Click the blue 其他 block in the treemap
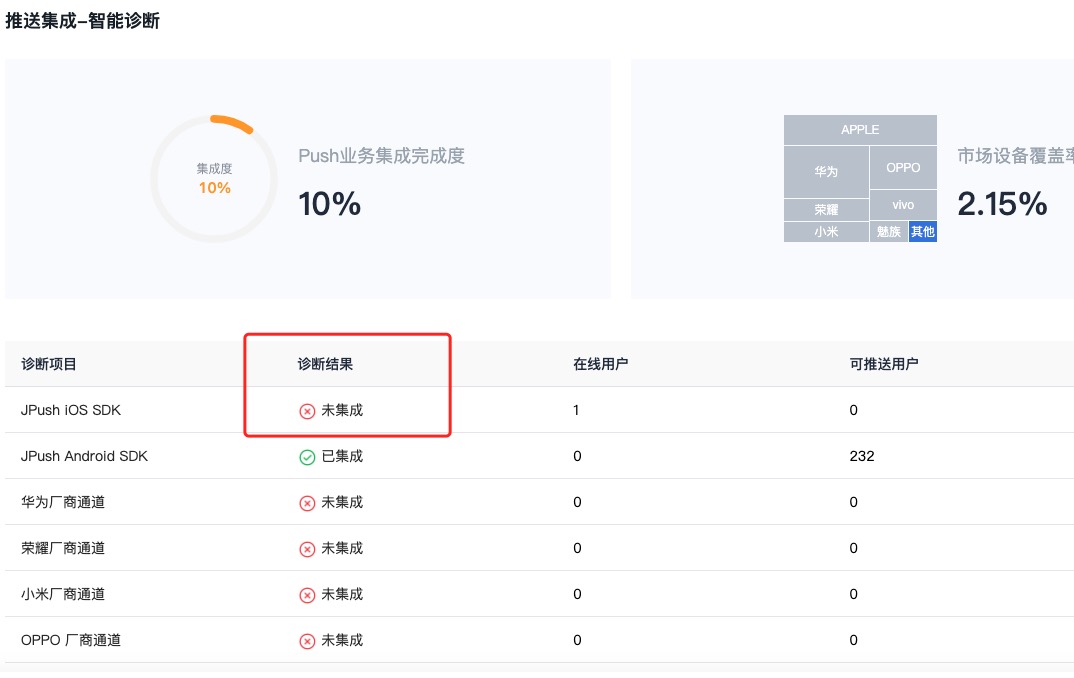The image size is (1074, 678). click(x=922, y=232)
